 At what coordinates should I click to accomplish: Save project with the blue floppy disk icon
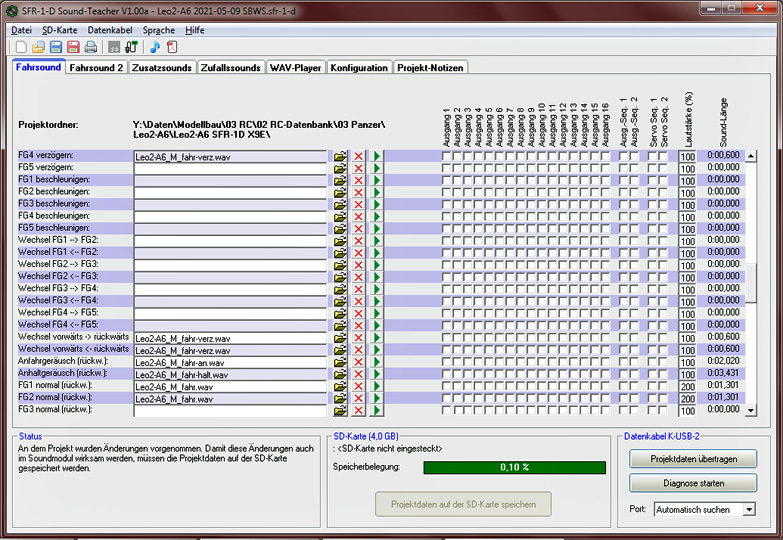point(56,47)
